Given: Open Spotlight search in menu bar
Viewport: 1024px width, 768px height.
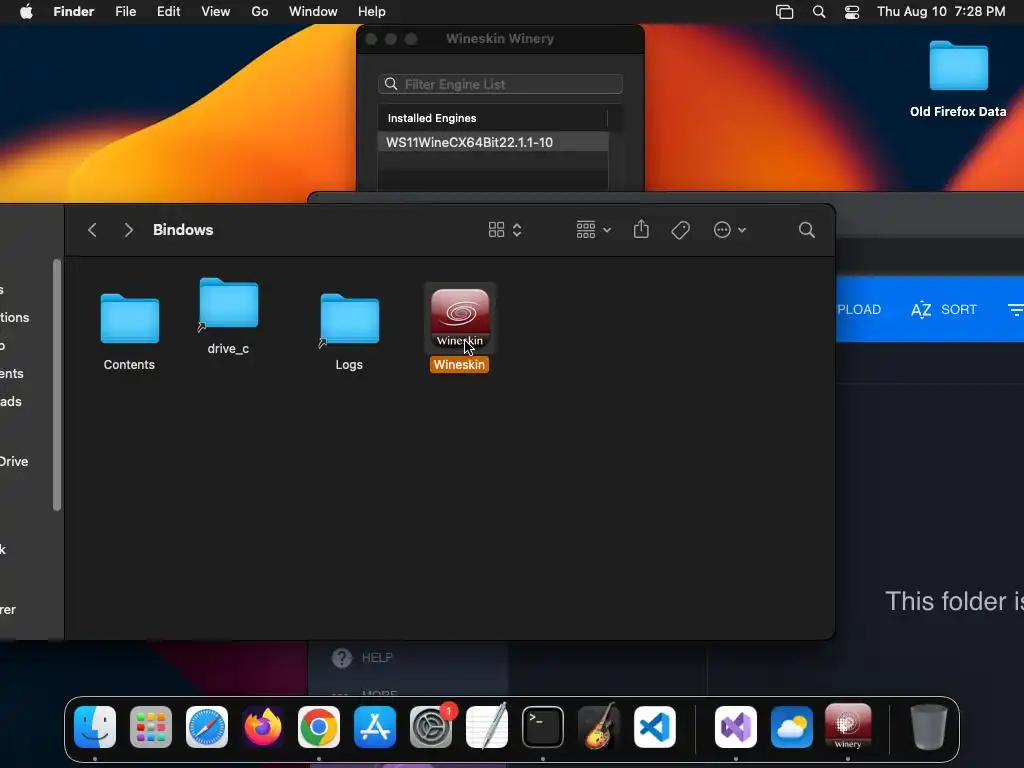Looking at the screenshot, I should [819, 12].
